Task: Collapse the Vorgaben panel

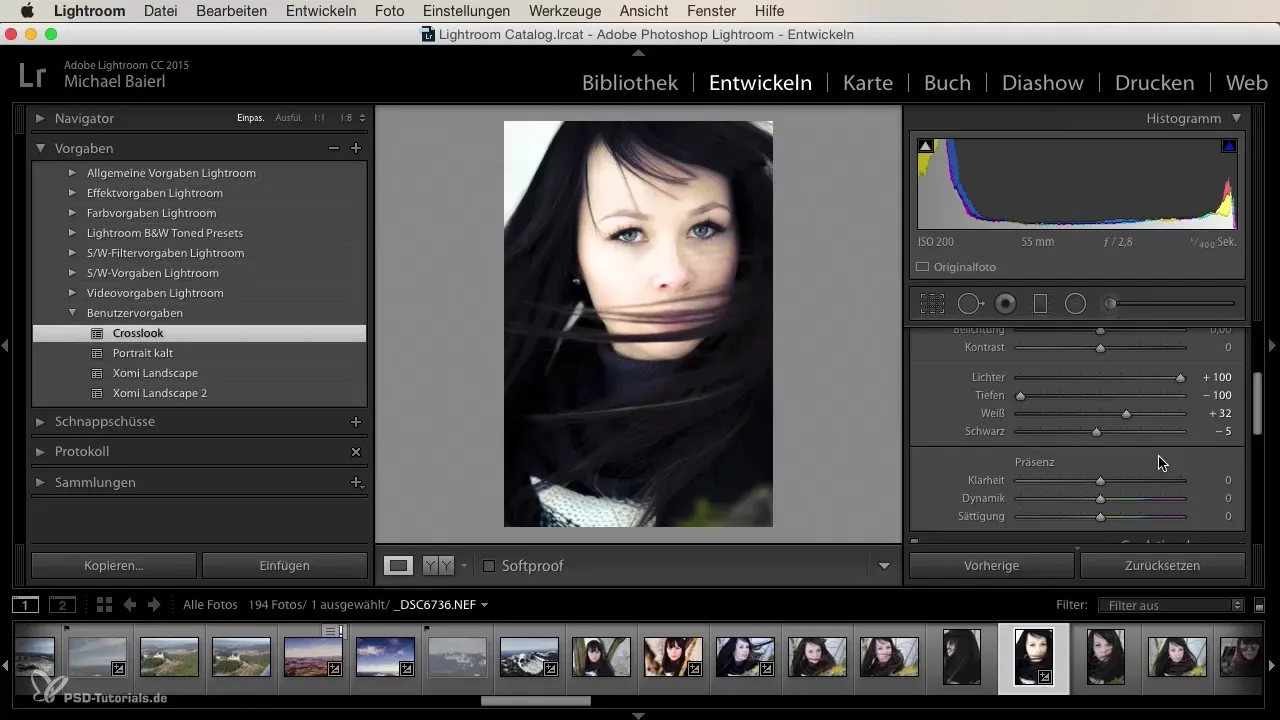Action: [x=40, y=148]
